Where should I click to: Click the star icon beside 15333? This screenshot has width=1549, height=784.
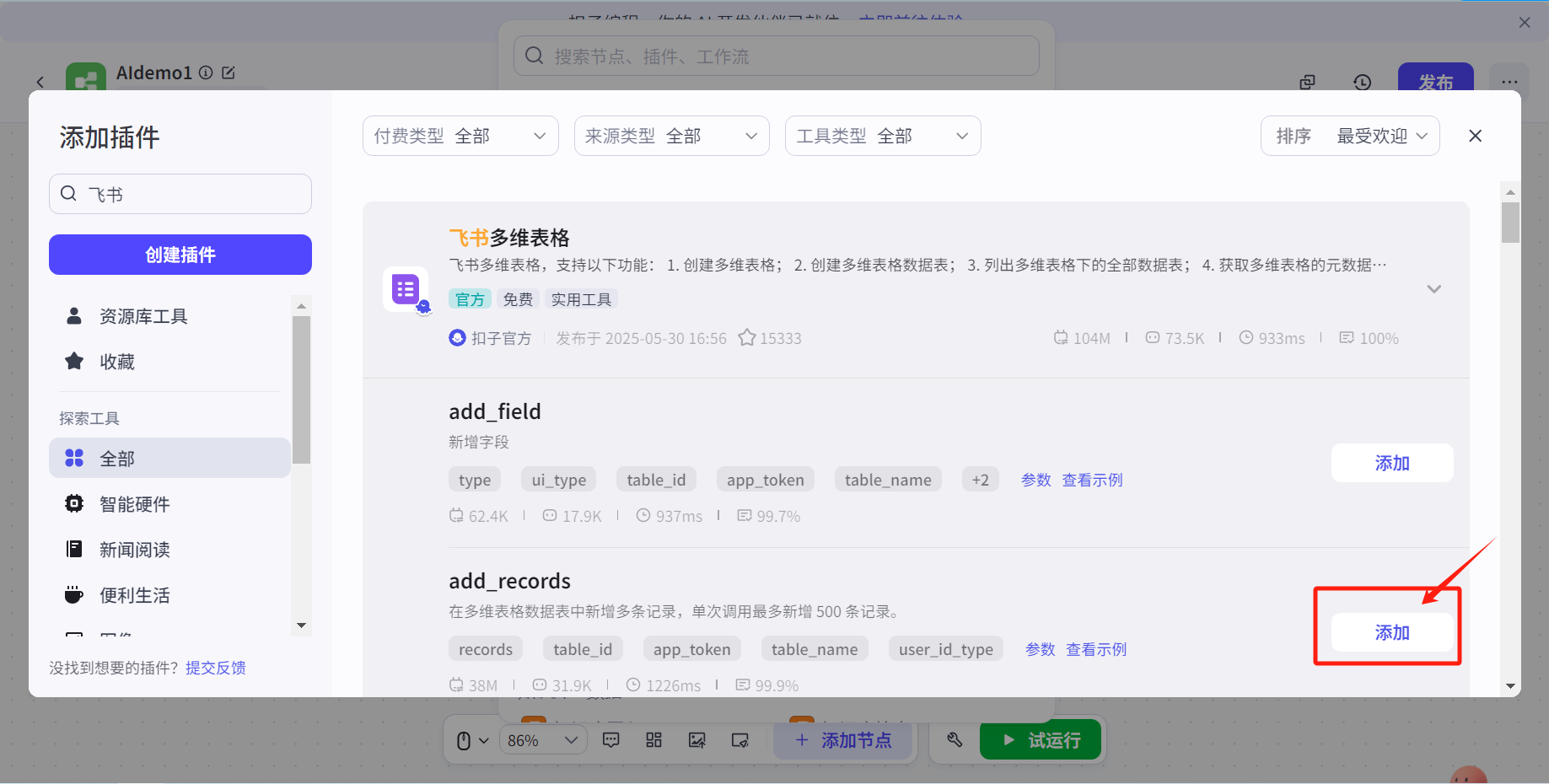747,338
